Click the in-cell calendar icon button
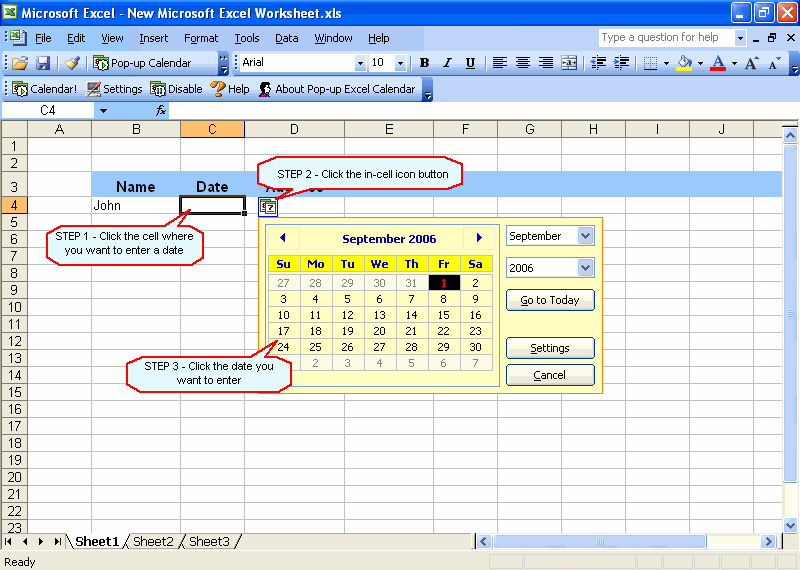 pyautogui.click(x=268, y=207)
